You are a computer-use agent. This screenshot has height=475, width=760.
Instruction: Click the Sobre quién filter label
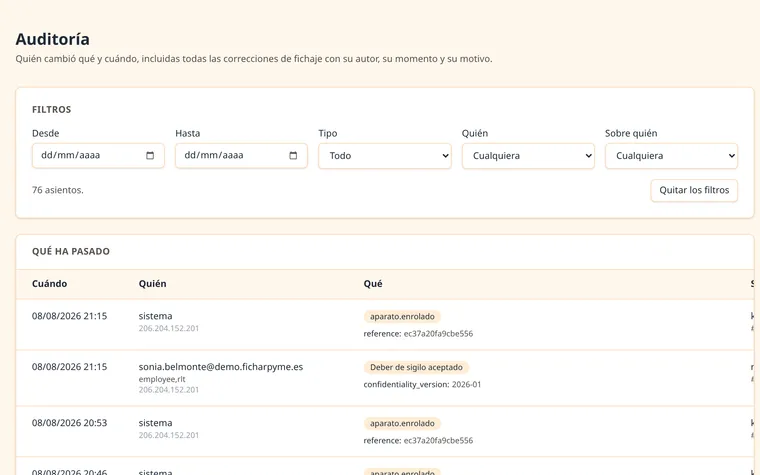631,133
